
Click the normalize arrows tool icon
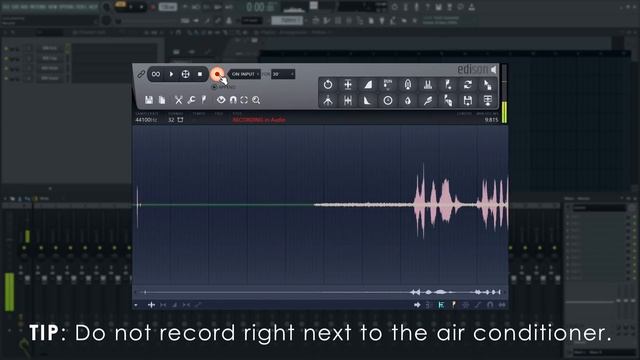348,84
